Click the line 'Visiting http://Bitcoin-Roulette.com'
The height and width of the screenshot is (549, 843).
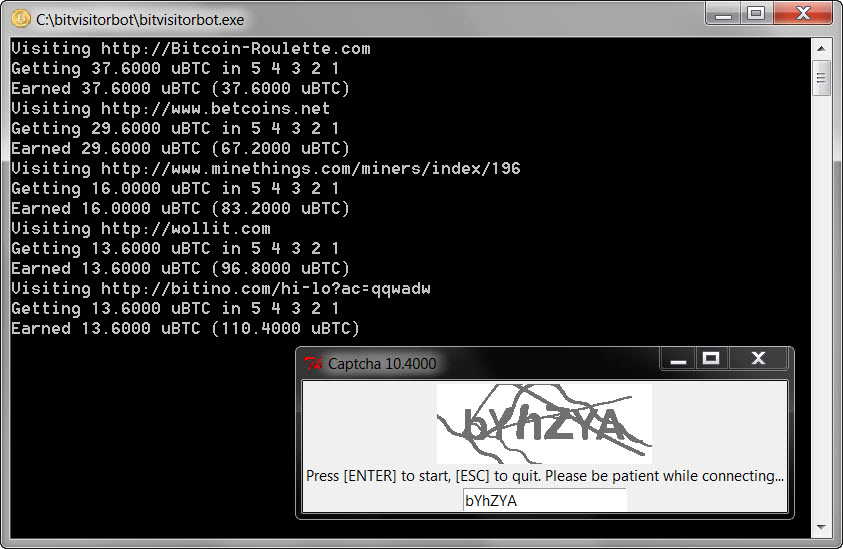[x=191, y=48]
